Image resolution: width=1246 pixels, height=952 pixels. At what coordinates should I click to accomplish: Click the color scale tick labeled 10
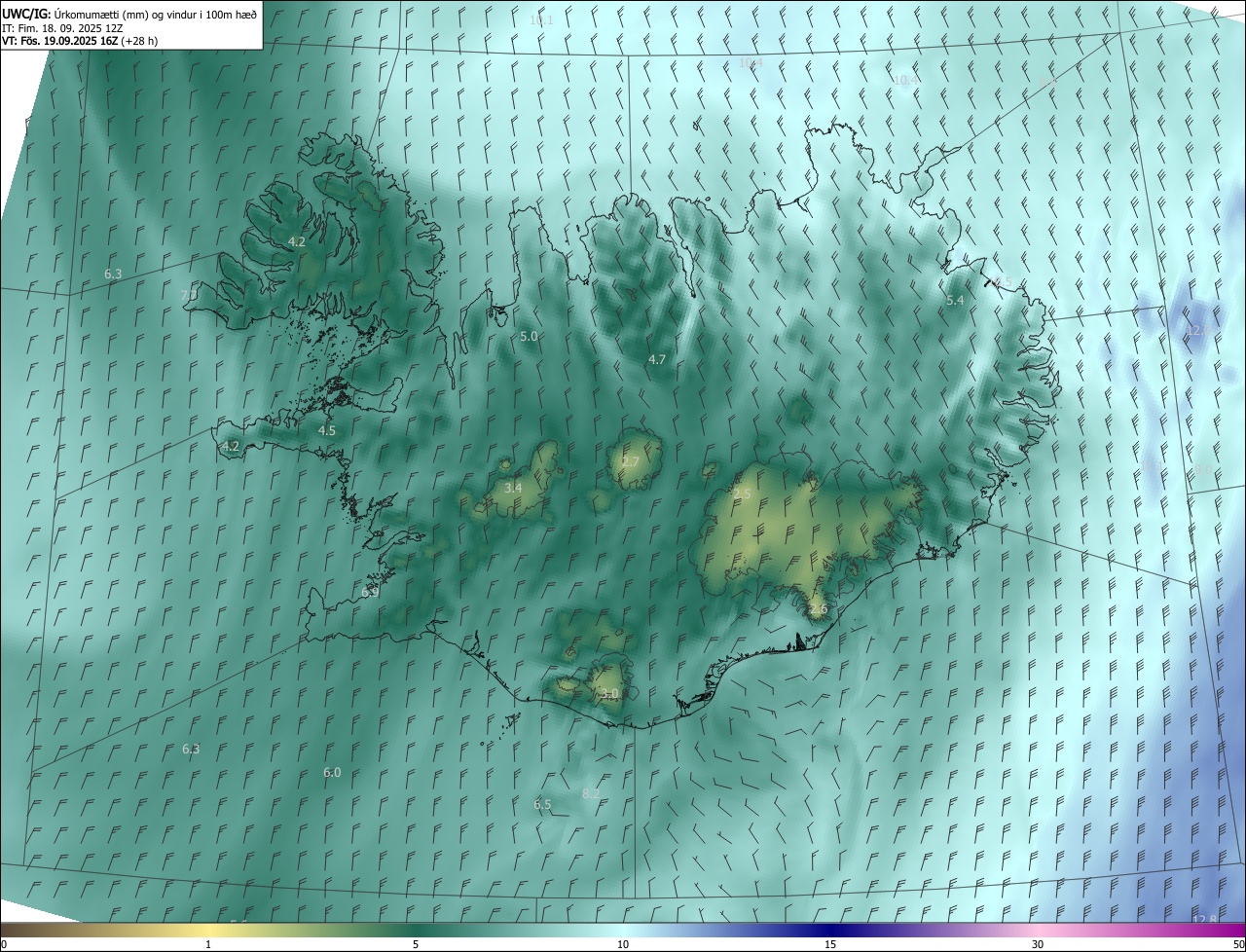coord(623,944)
